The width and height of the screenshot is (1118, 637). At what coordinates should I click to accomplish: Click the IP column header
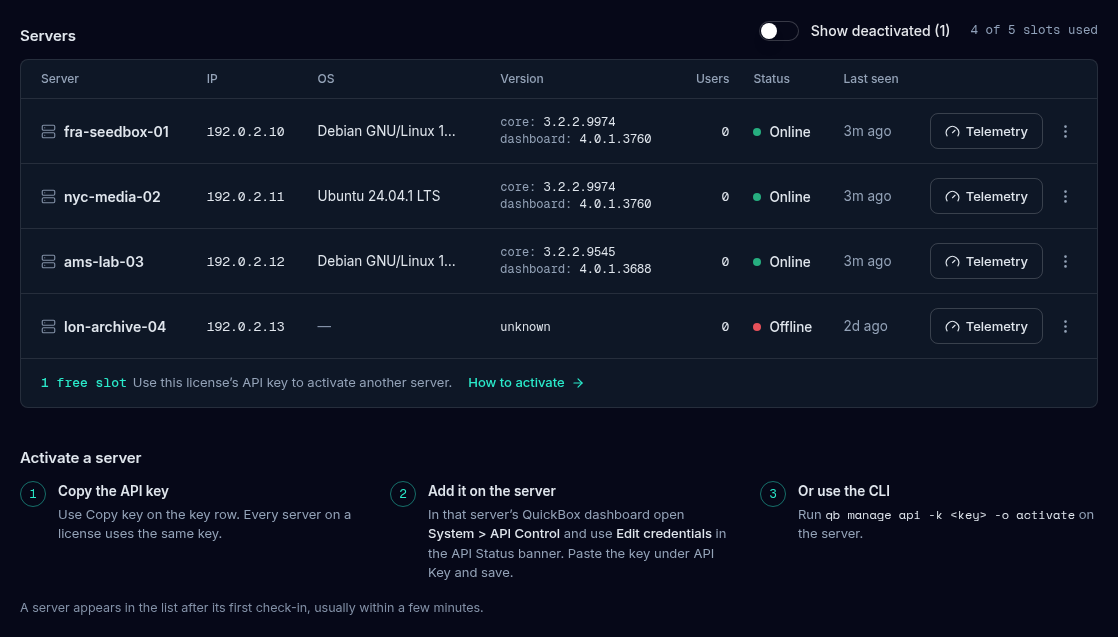(x=212, y=78)
